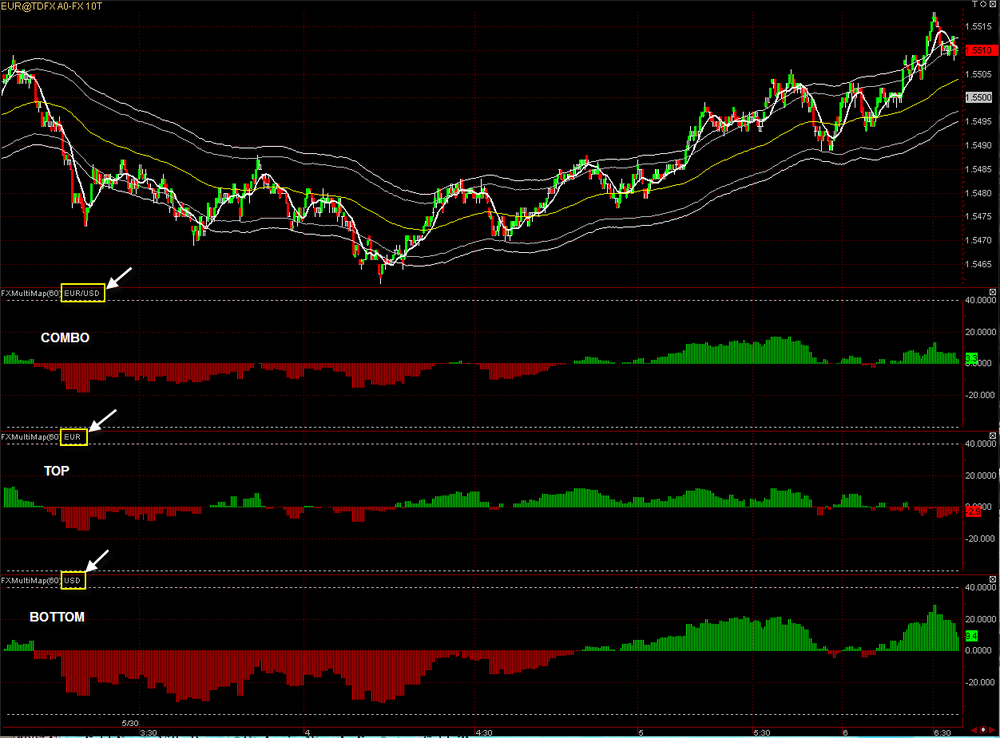Select the EUR@TDFX A0-FX 10T chart title
The height and width of the screenshot is (738, 1000).
(x=52, y=6)
